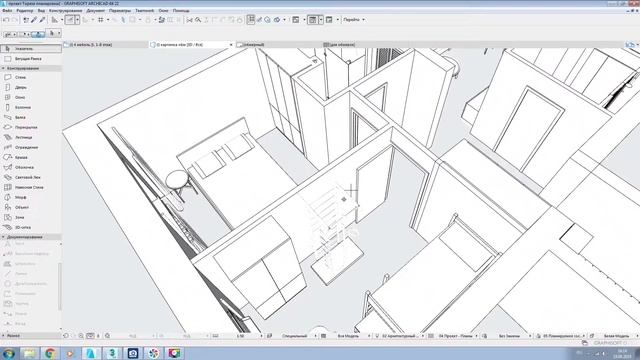640x360 pixels.
Task: Click the Redo arrow icon
Action: pyautogui.click(x=15, y=20)
